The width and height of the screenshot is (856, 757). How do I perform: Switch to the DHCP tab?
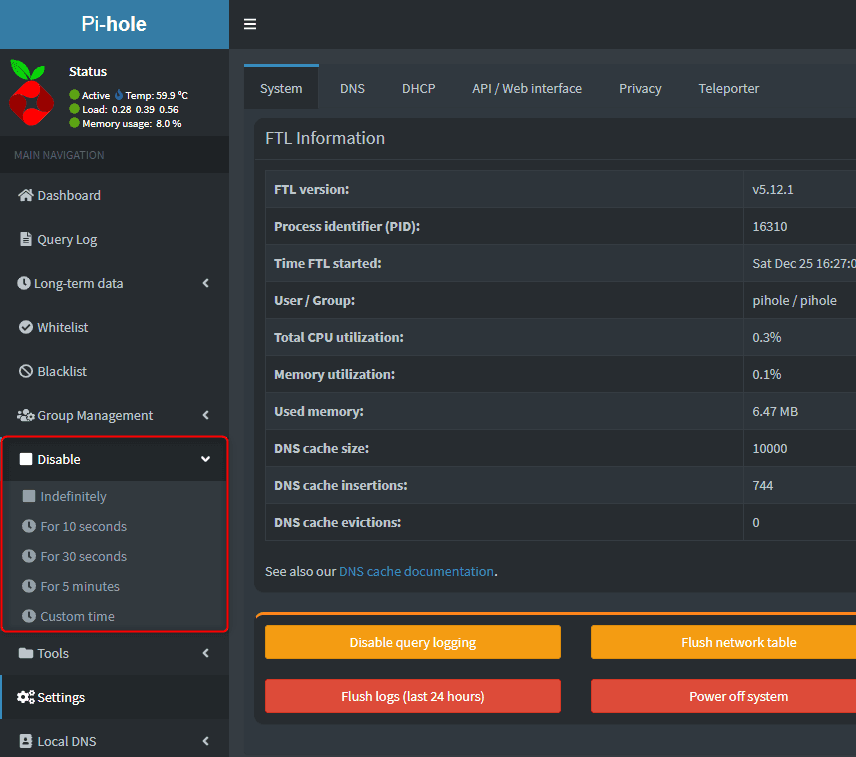tap(419, 88)
